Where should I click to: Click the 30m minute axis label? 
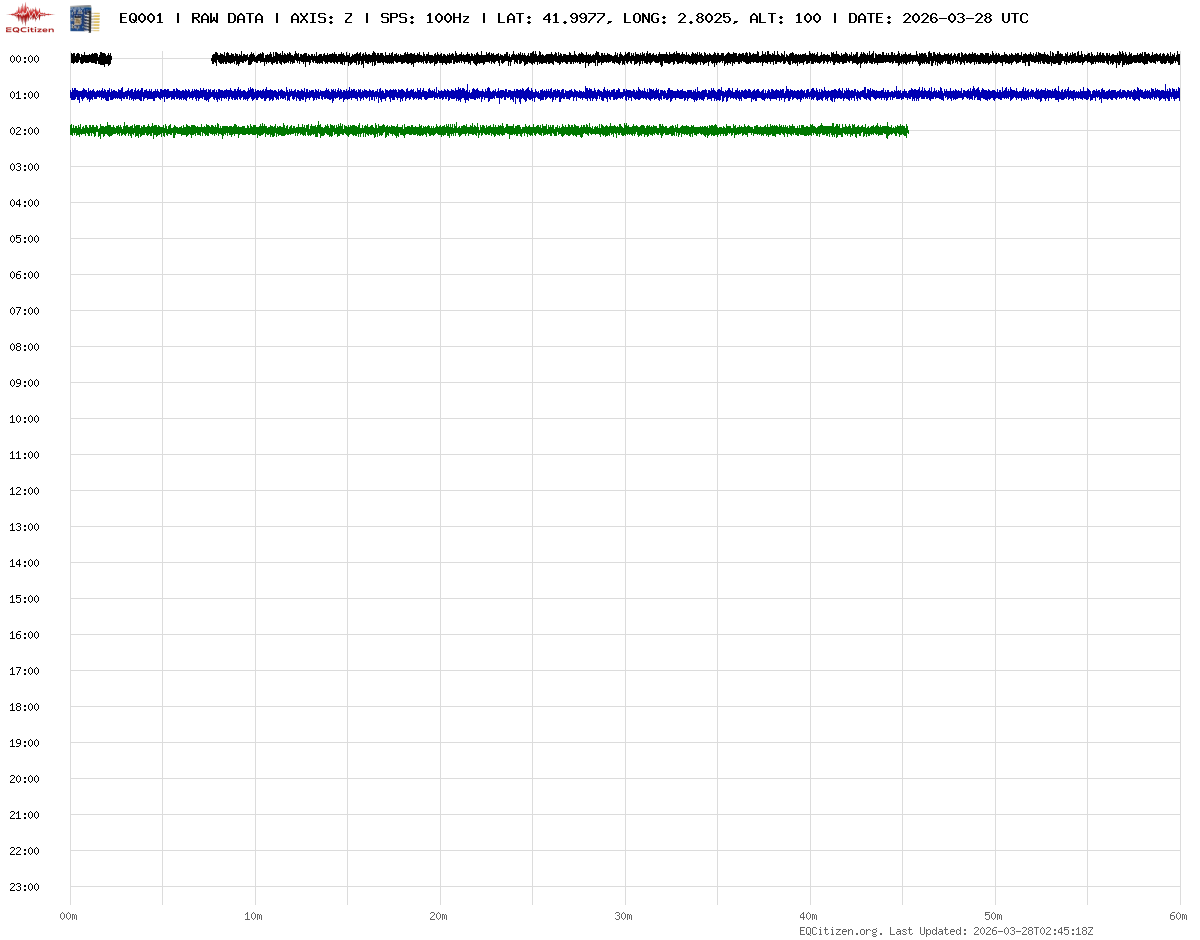pos(624,916)
